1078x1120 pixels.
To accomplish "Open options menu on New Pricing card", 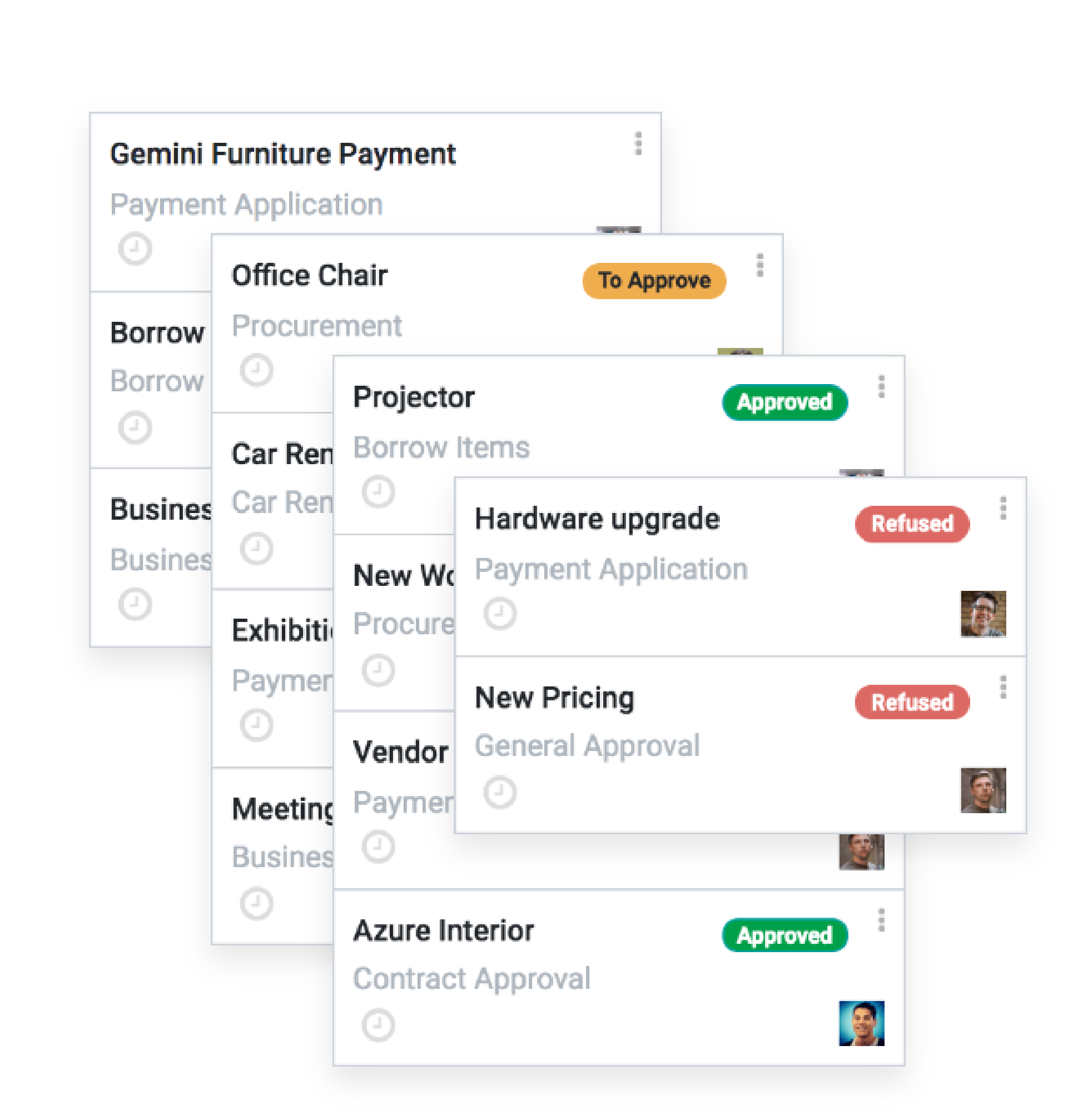I will [1002, 687].
